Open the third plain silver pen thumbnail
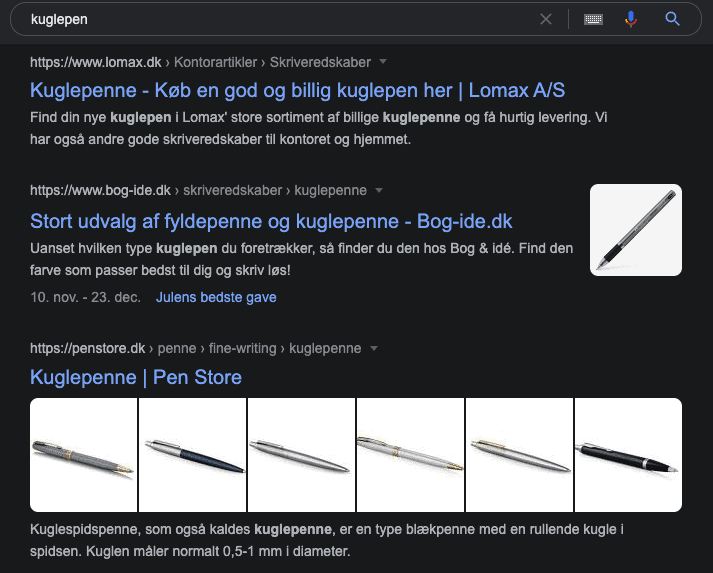Viewport: 713px width, 573px height. [301, 455]
